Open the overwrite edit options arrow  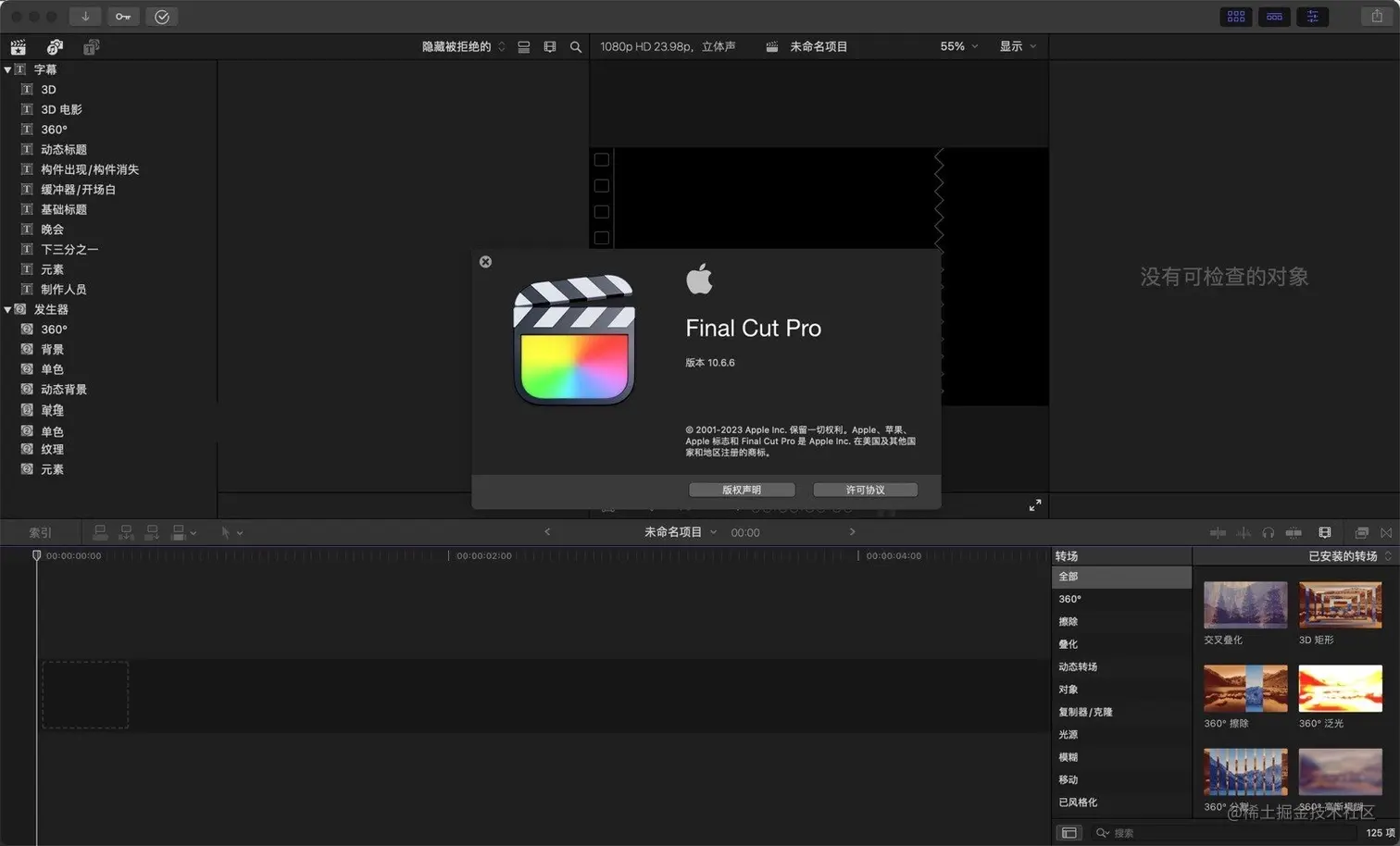click(193, 533)
